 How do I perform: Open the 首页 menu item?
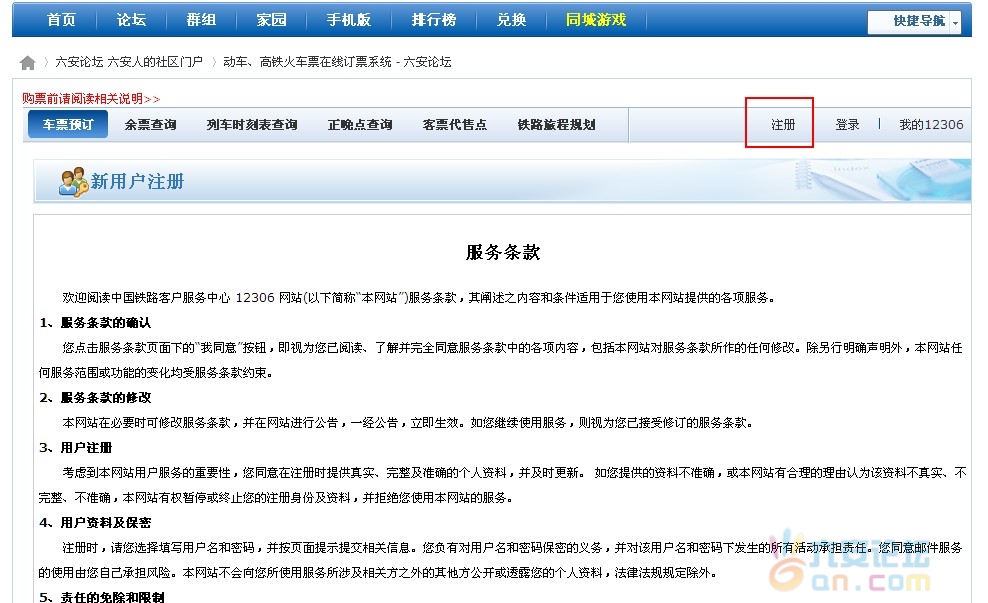pyautogui.click(x=59, y=19)
